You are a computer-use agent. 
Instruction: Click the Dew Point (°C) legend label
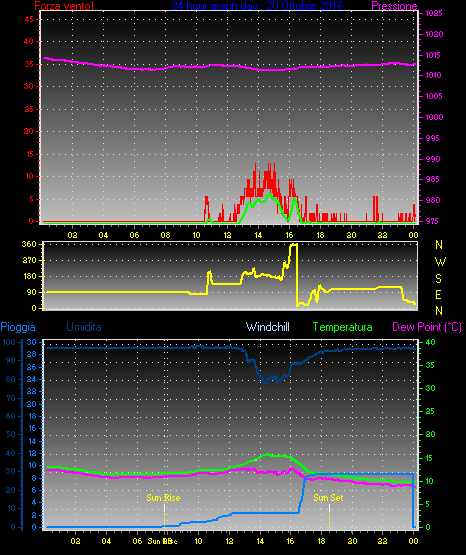click(427, 327)
